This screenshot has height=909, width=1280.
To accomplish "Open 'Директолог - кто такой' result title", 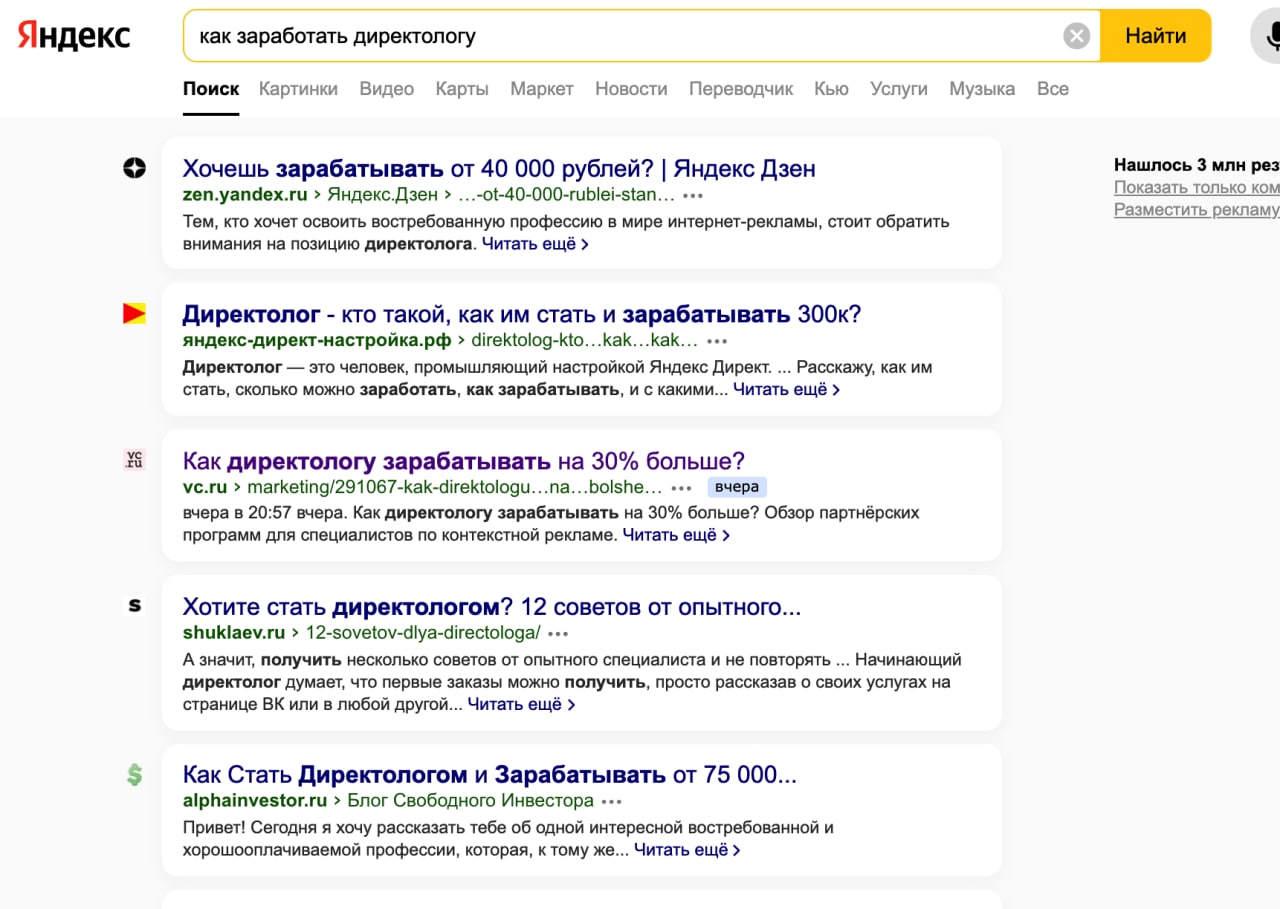I will tap(522, 315).
